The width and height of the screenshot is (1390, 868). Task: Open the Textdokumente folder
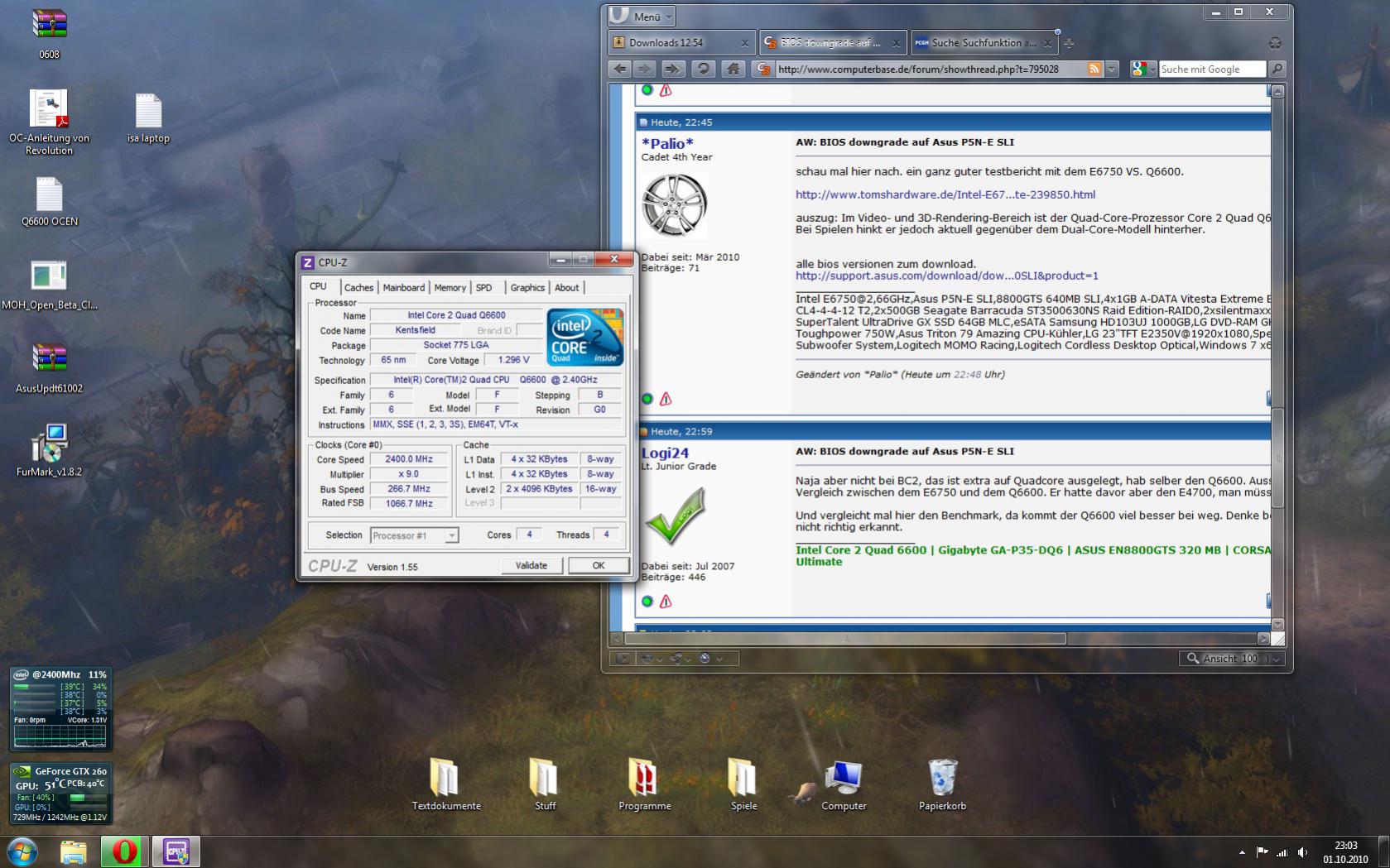pyautogui.click(x=446, y=784)
